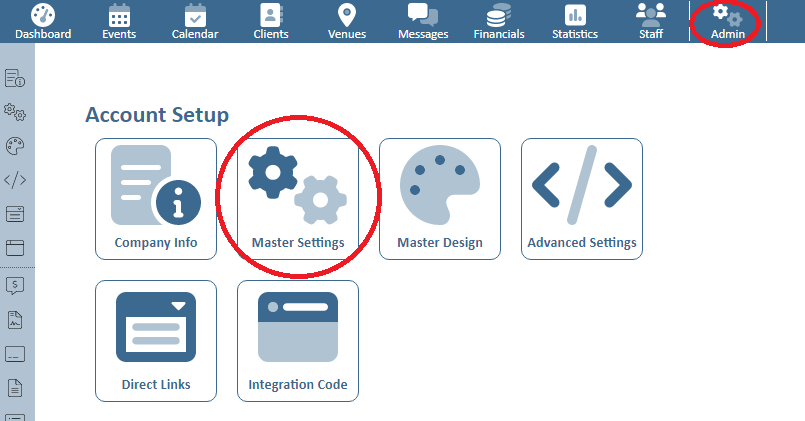This screenshot has height=421, width=805.
Task: Go to the Staff section
Action: (x=650, y=21)
